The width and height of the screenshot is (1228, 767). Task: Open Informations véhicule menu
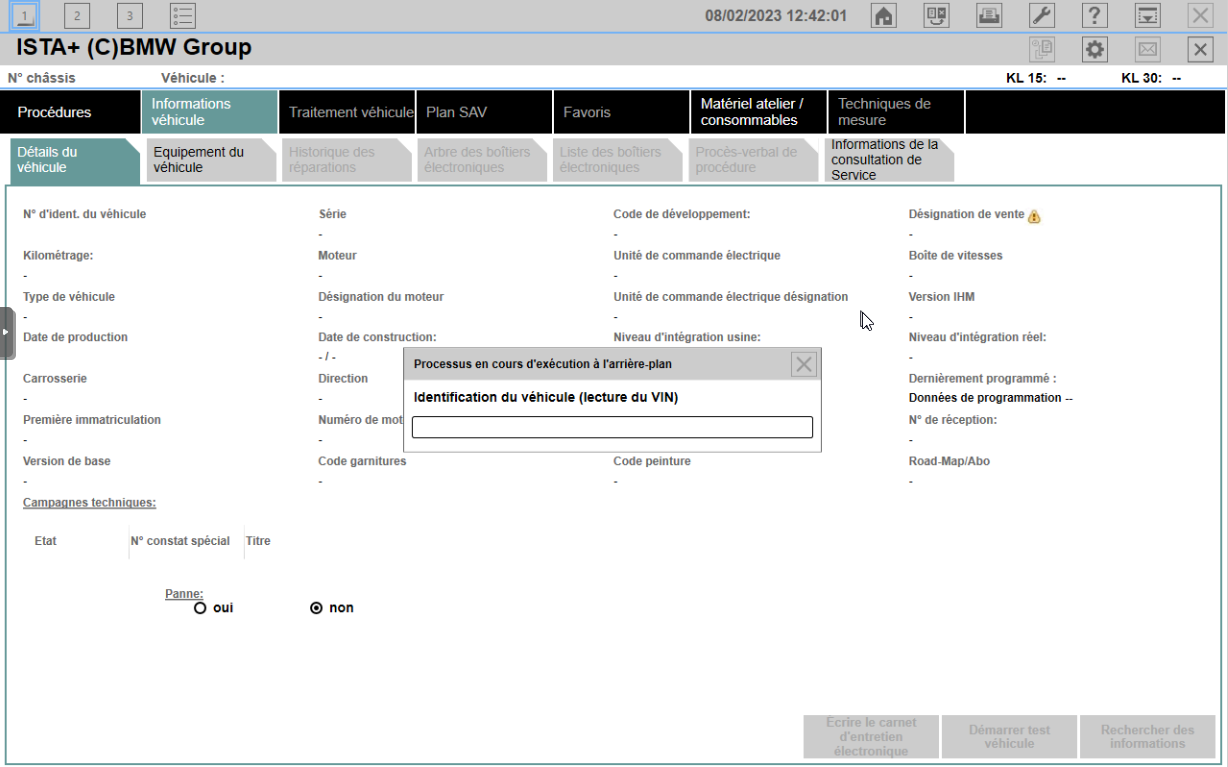coord(209,112)
